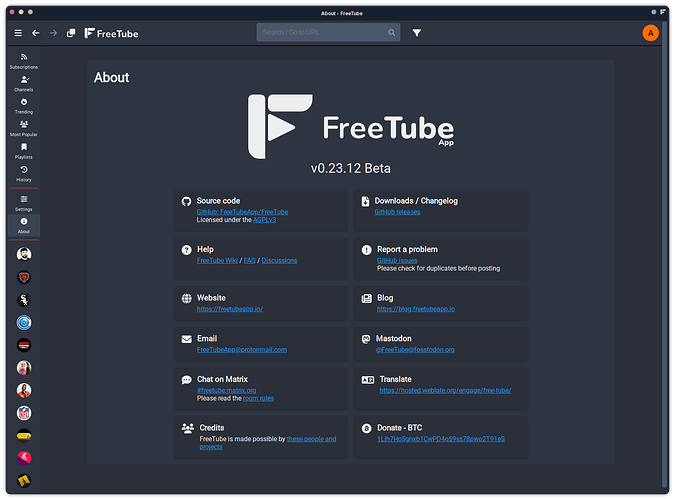This screenshot has height=499, width=675.
Task: Open Trending from the sidebar
Action: pyautogui.click(x=24, y=105)
